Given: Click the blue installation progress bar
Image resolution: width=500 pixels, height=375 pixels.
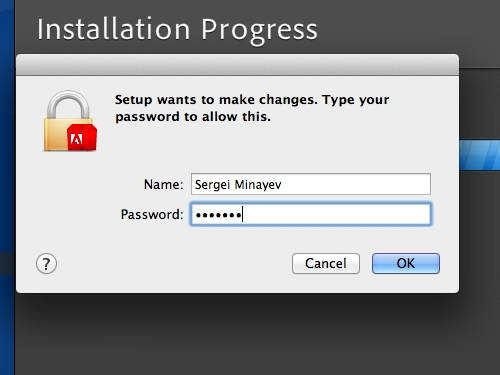Looking at the screenshot, I should (x=479, y=155).
